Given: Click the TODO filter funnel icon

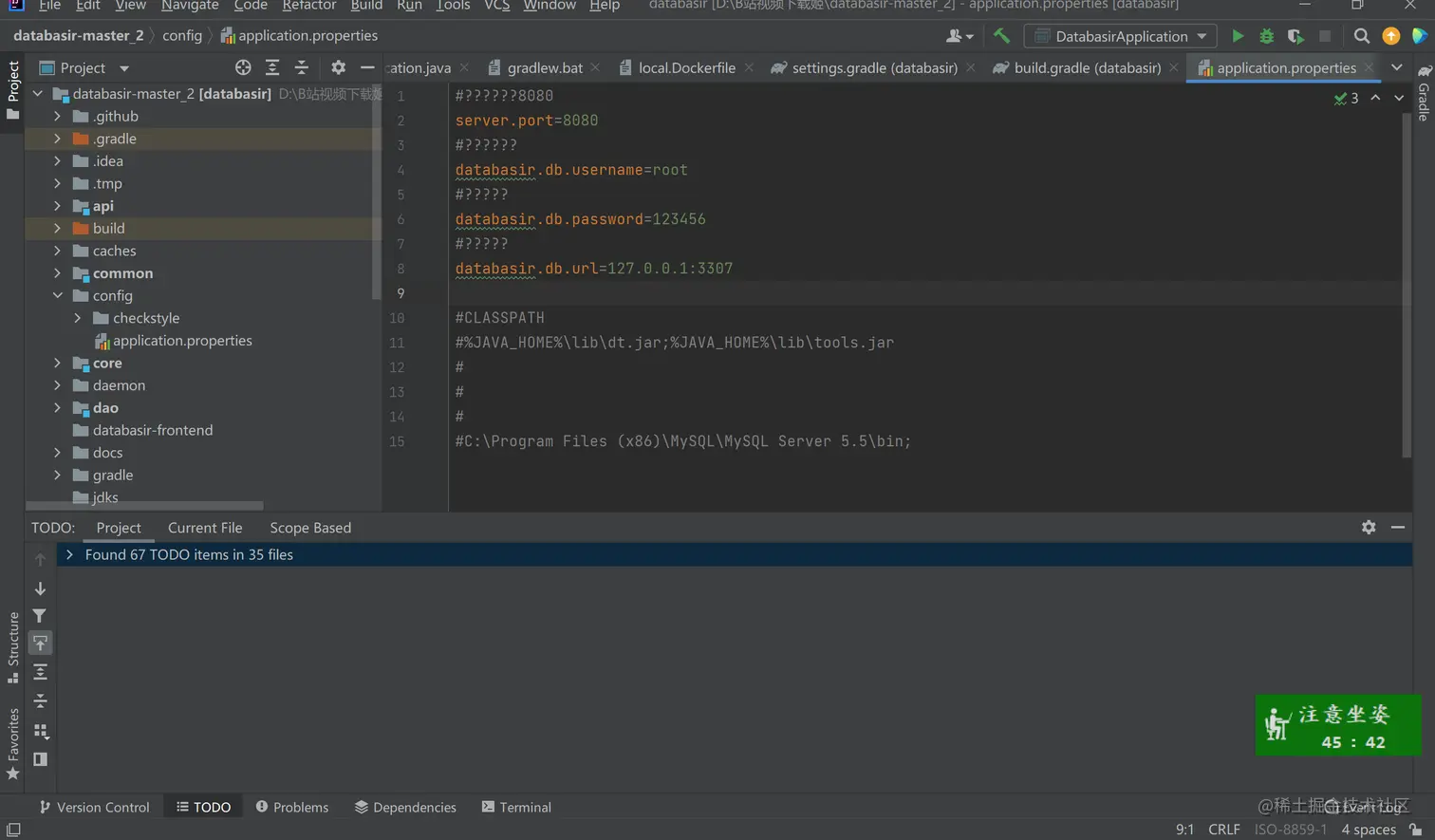Looking at the screenshot, I should coord(40,616).
